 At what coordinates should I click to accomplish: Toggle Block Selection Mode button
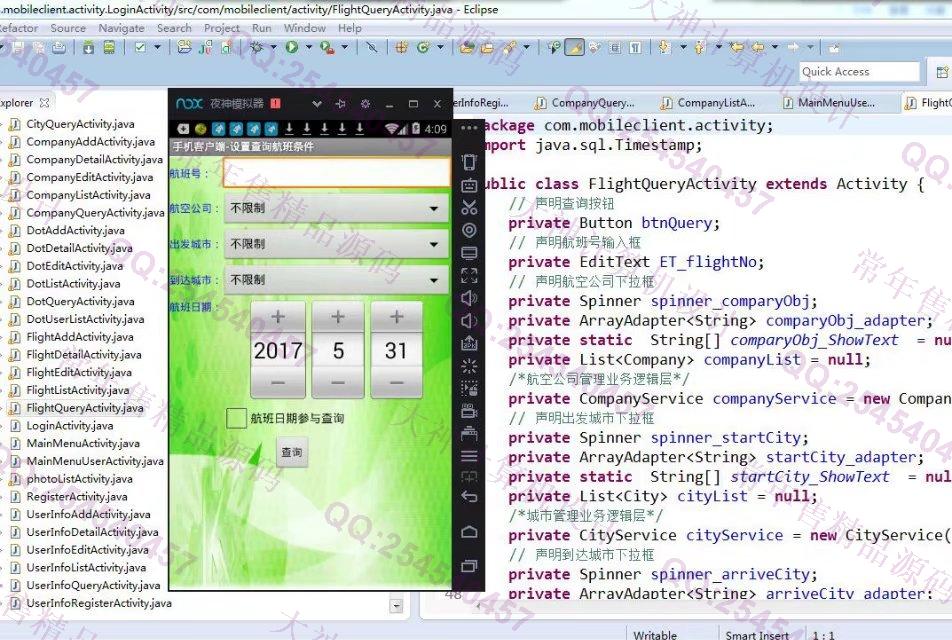(614, 47)
